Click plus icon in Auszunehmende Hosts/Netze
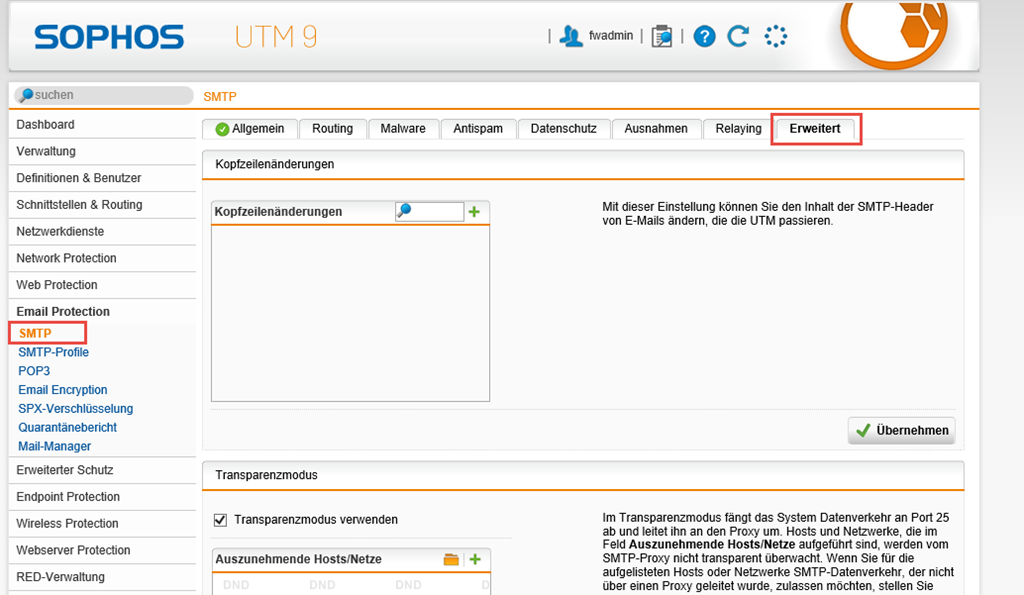 tap(475, 560)
